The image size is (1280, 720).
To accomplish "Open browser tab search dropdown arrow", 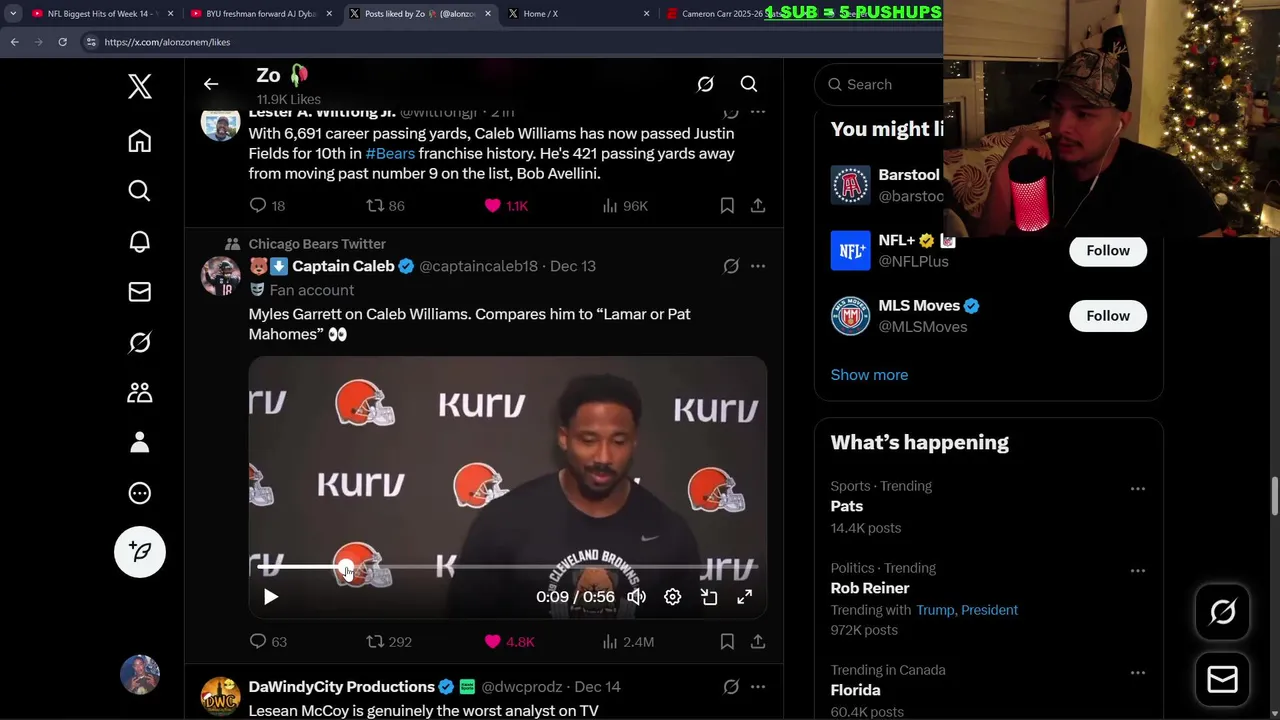I will 13,14.
